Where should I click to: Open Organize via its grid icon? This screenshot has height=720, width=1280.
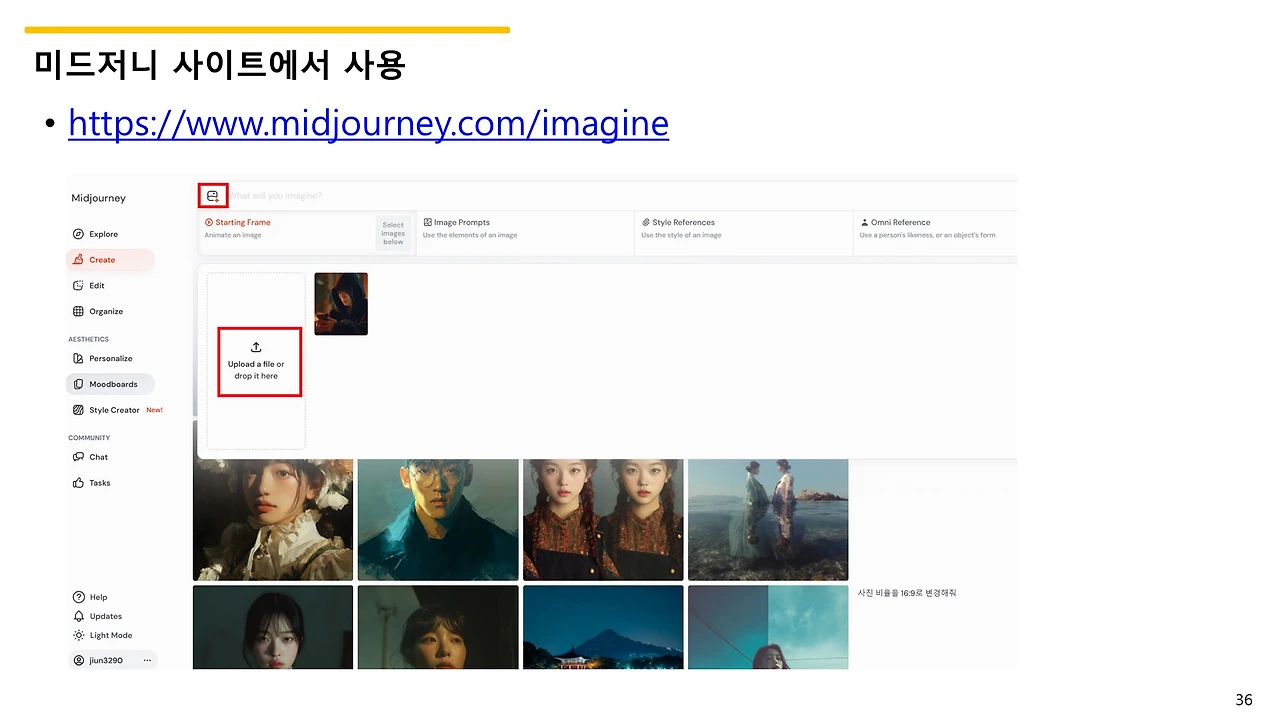(79, 311)
